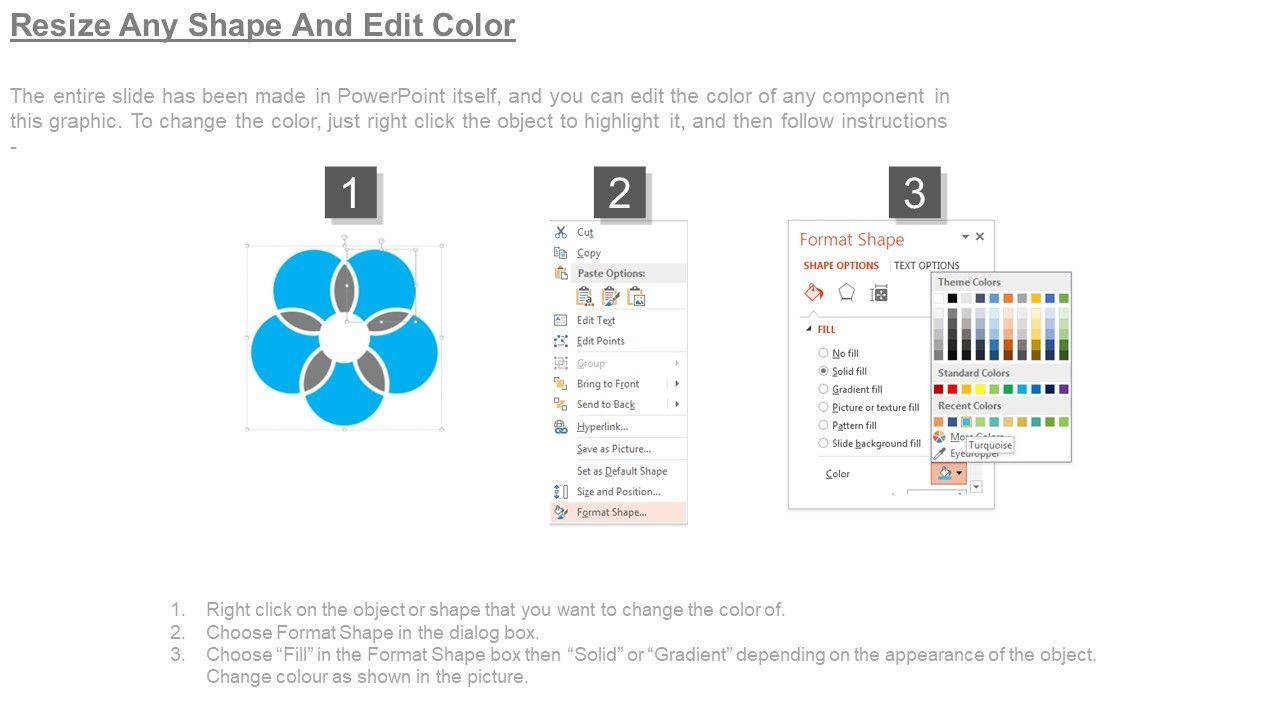Pick the Eyedropper tool
The image size is (1280, 720).
coord(940,453)
